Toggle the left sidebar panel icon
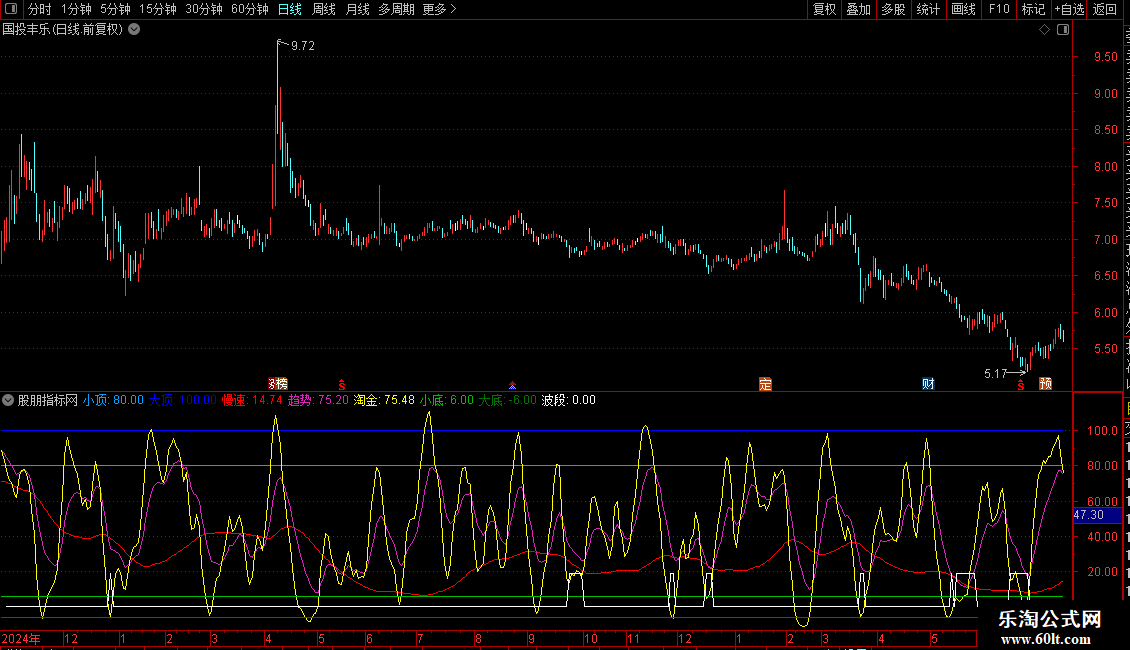The height and width of the screenshot is (650, 1130). click(11, 9)
